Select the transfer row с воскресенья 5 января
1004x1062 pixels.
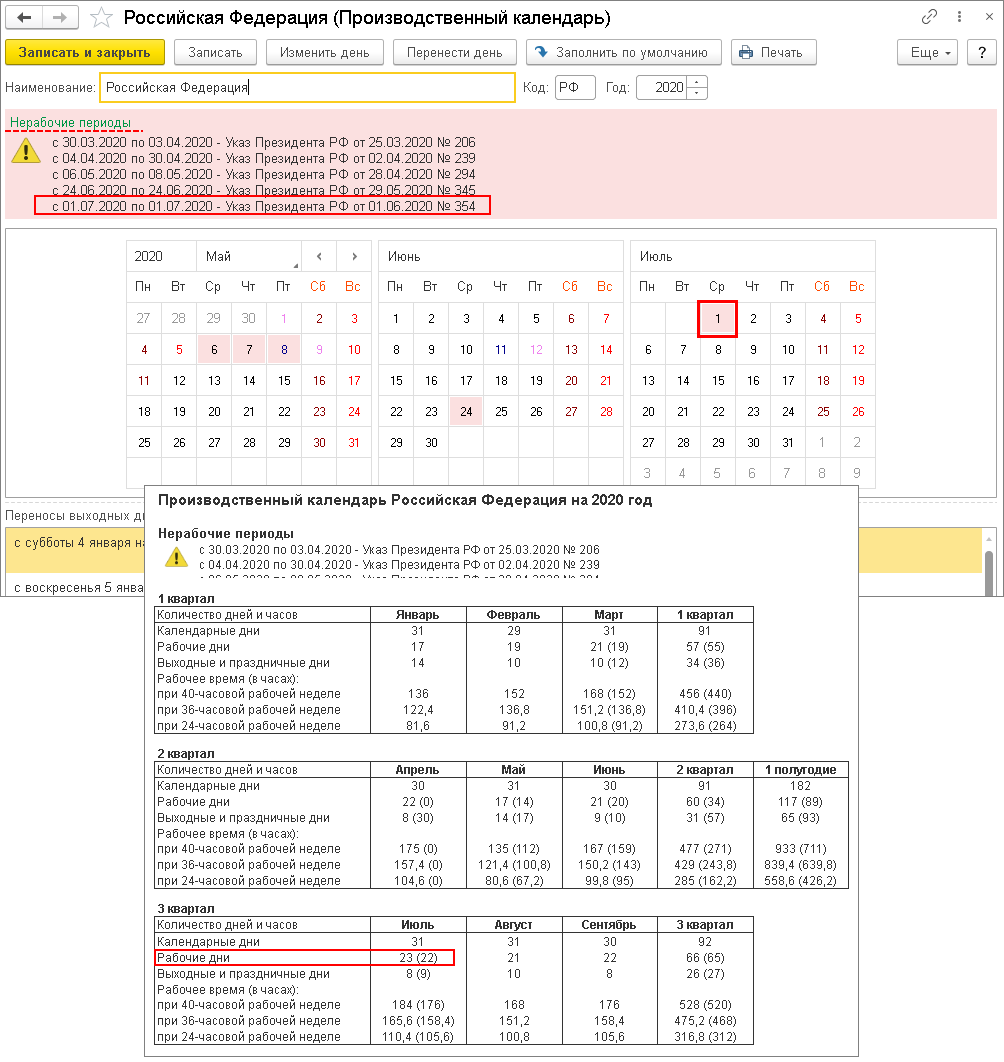pos(76,587)
